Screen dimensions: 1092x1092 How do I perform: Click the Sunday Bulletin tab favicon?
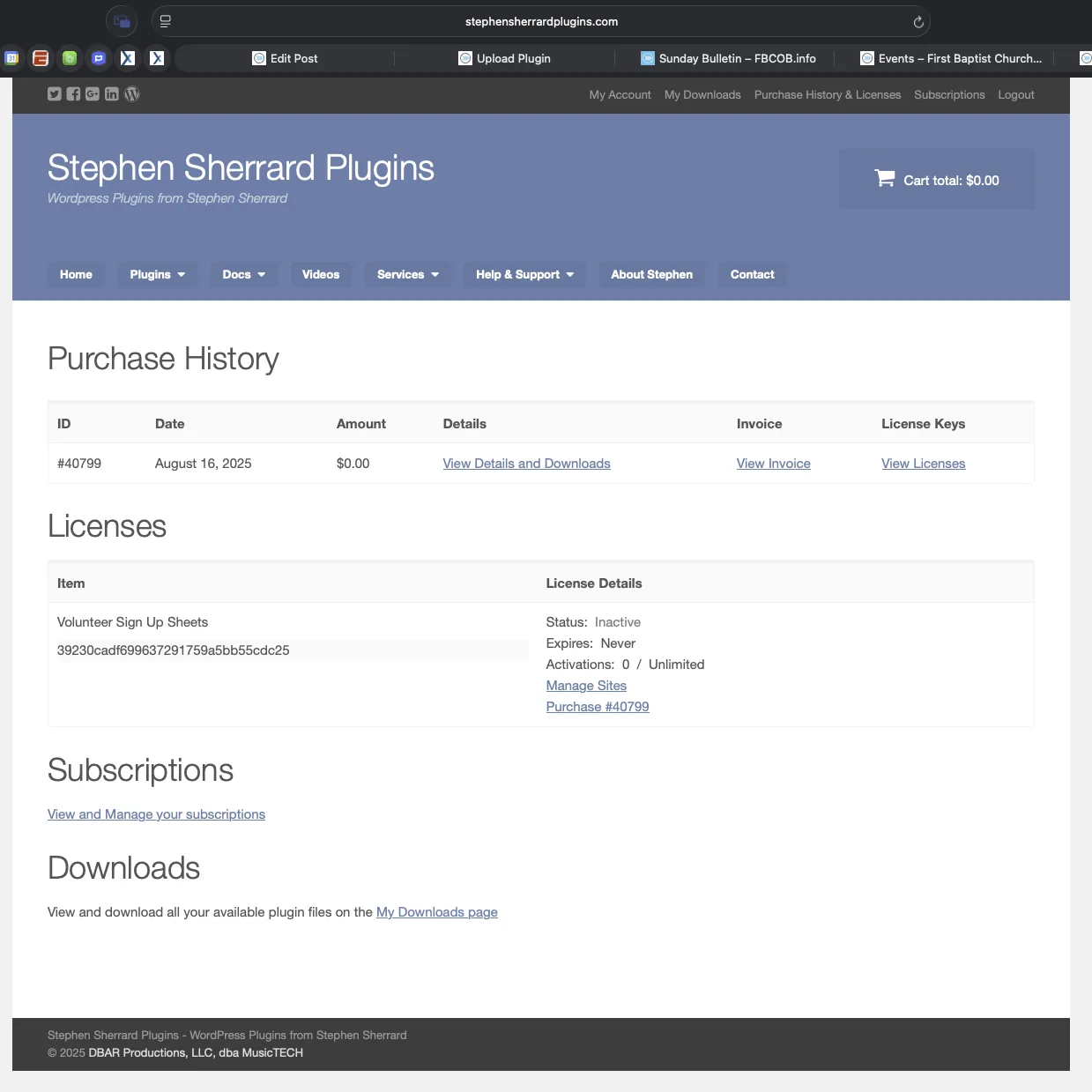[x=648, y=58]
